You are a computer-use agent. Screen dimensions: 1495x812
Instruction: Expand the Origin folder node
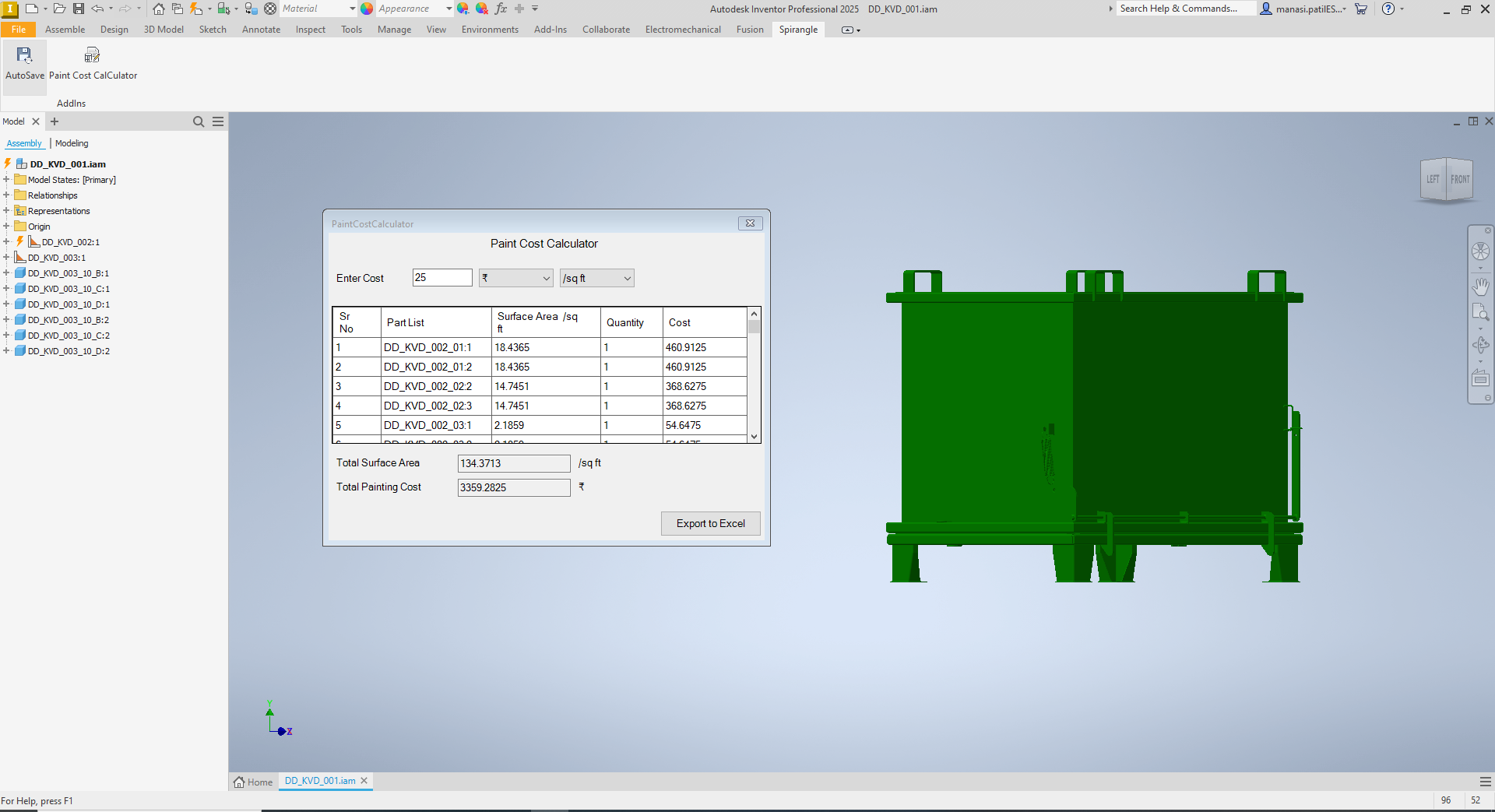[x=6, y=227]
